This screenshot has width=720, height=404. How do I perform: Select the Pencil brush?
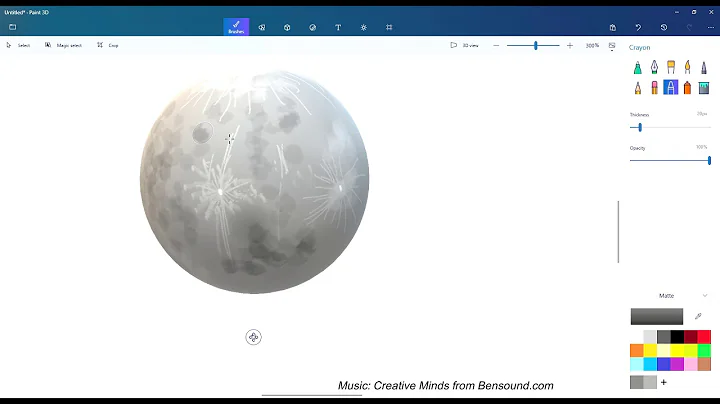638,87
